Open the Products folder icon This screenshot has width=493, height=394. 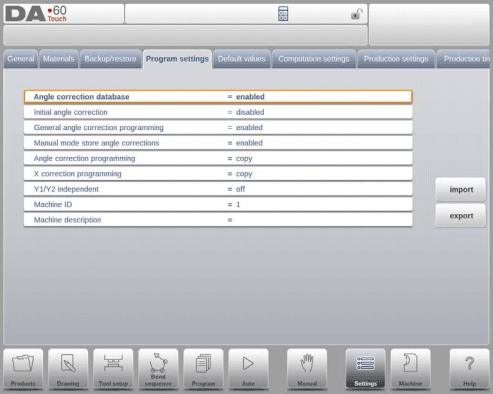(x=23, y=369)
